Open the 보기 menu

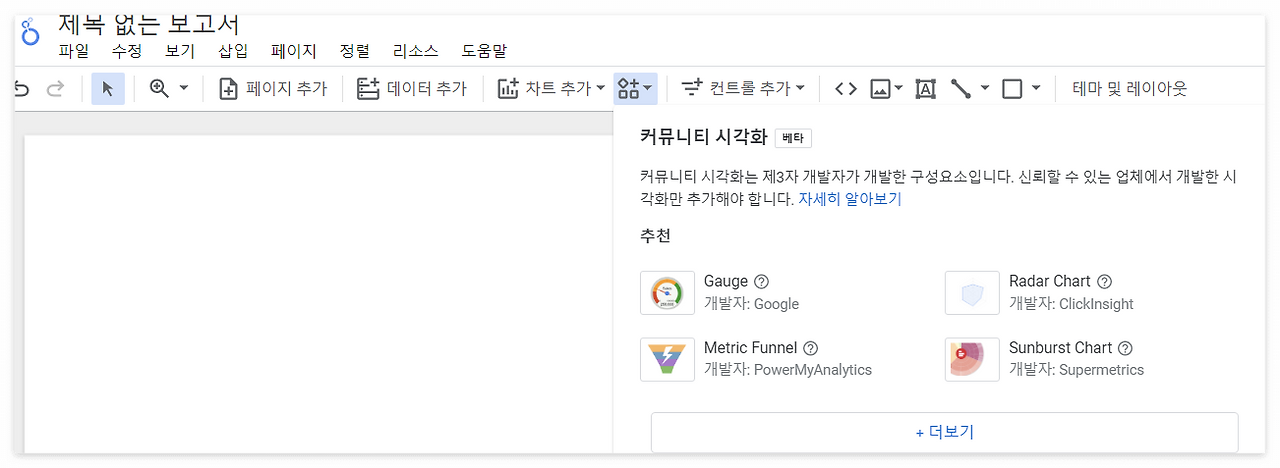click(x=180, y=51)
